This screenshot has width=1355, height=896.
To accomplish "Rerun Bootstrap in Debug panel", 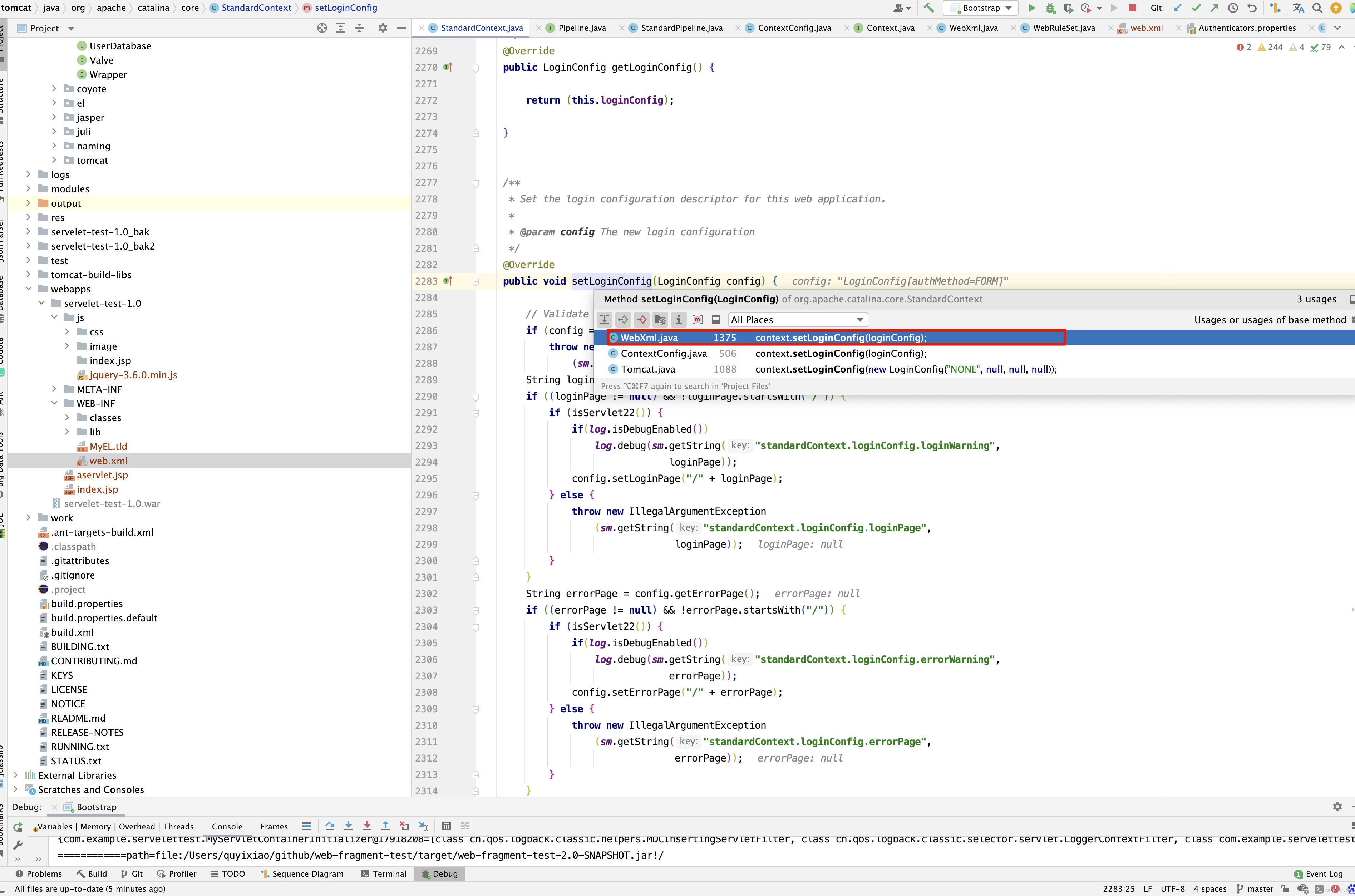I will coord(18,827).
